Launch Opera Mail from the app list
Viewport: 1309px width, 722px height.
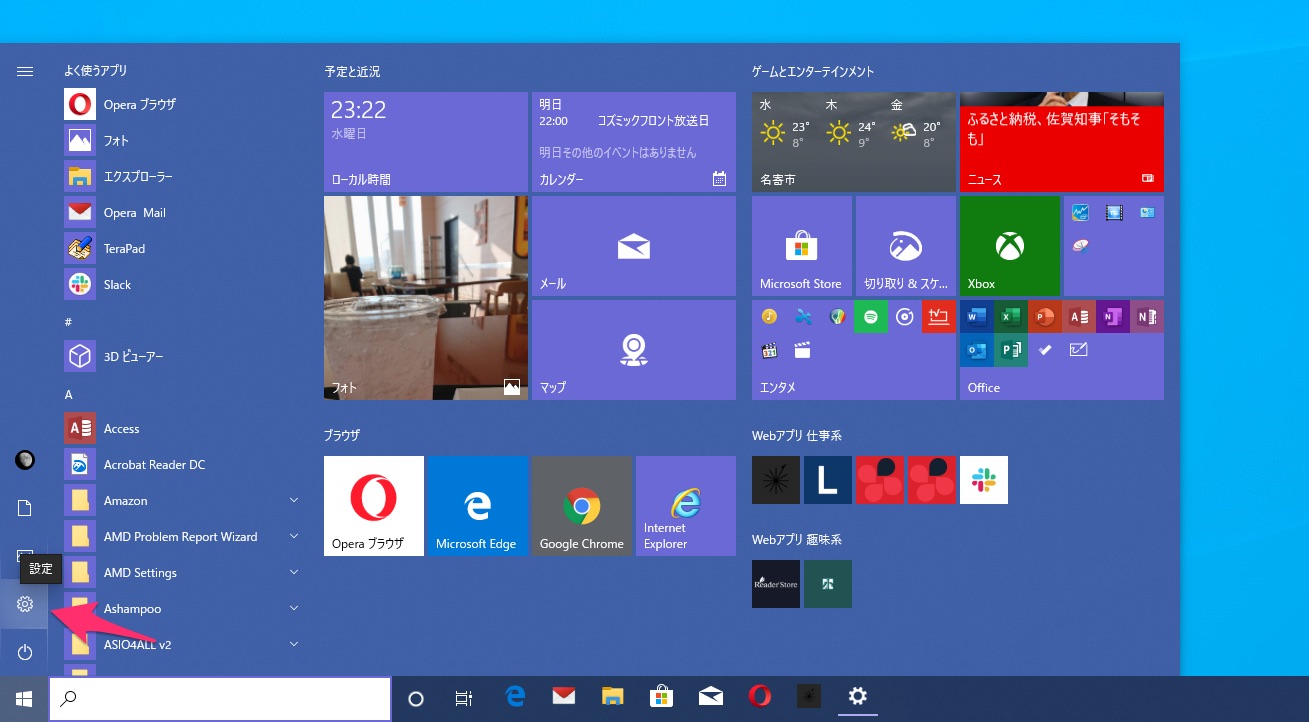click(180, 212)
